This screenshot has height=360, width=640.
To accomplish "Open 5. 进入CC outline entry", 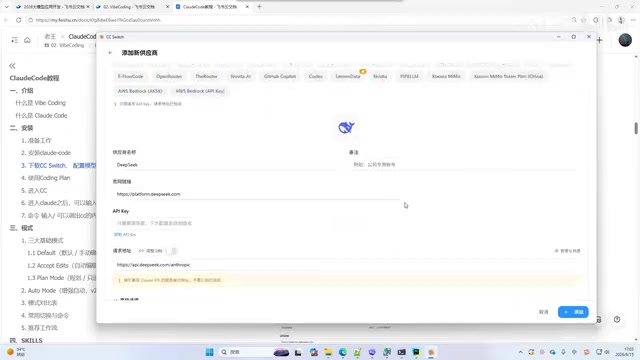I will (34, 191).
